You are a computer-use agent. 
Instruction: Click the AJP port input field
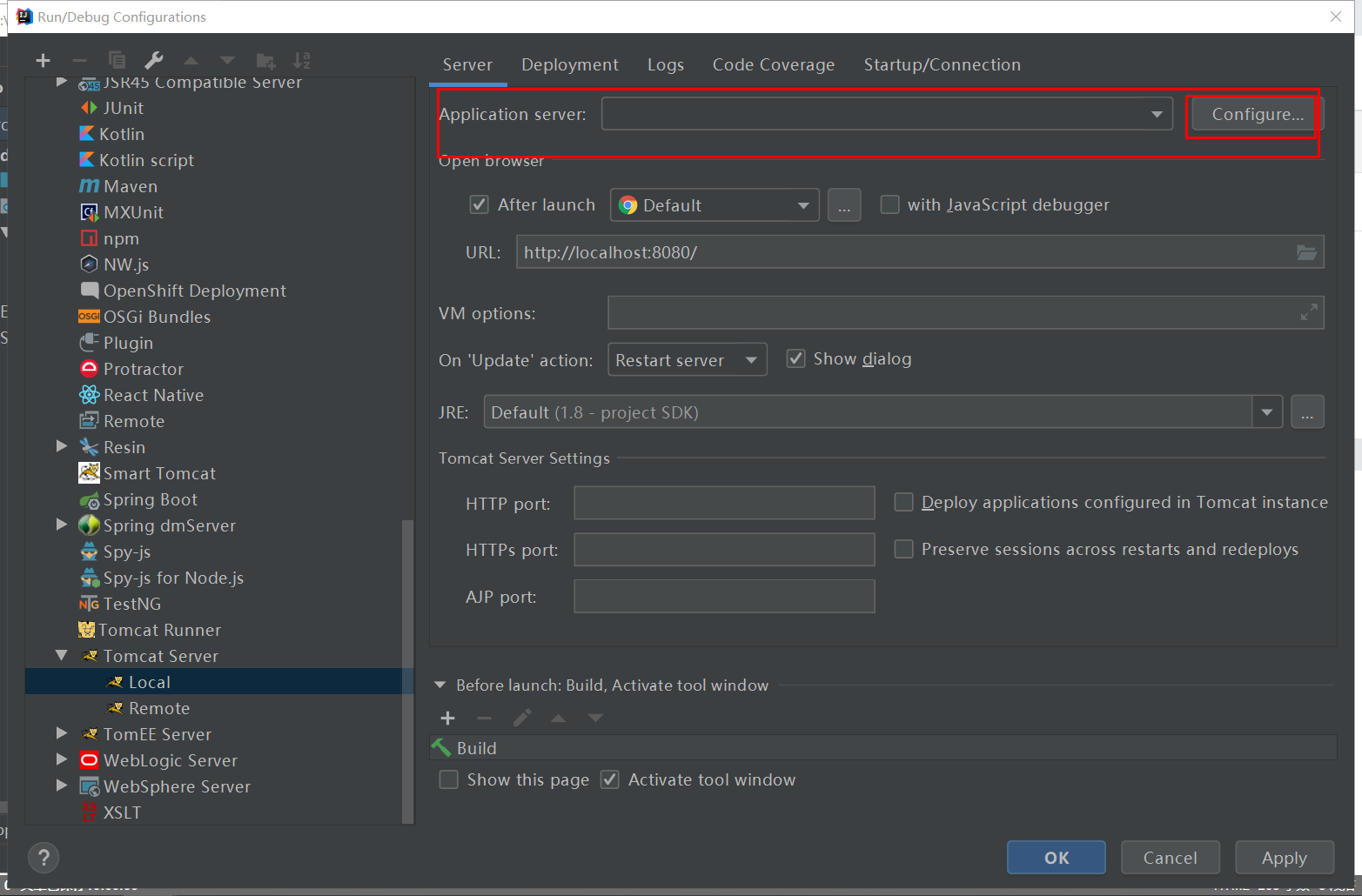point(724,597)
